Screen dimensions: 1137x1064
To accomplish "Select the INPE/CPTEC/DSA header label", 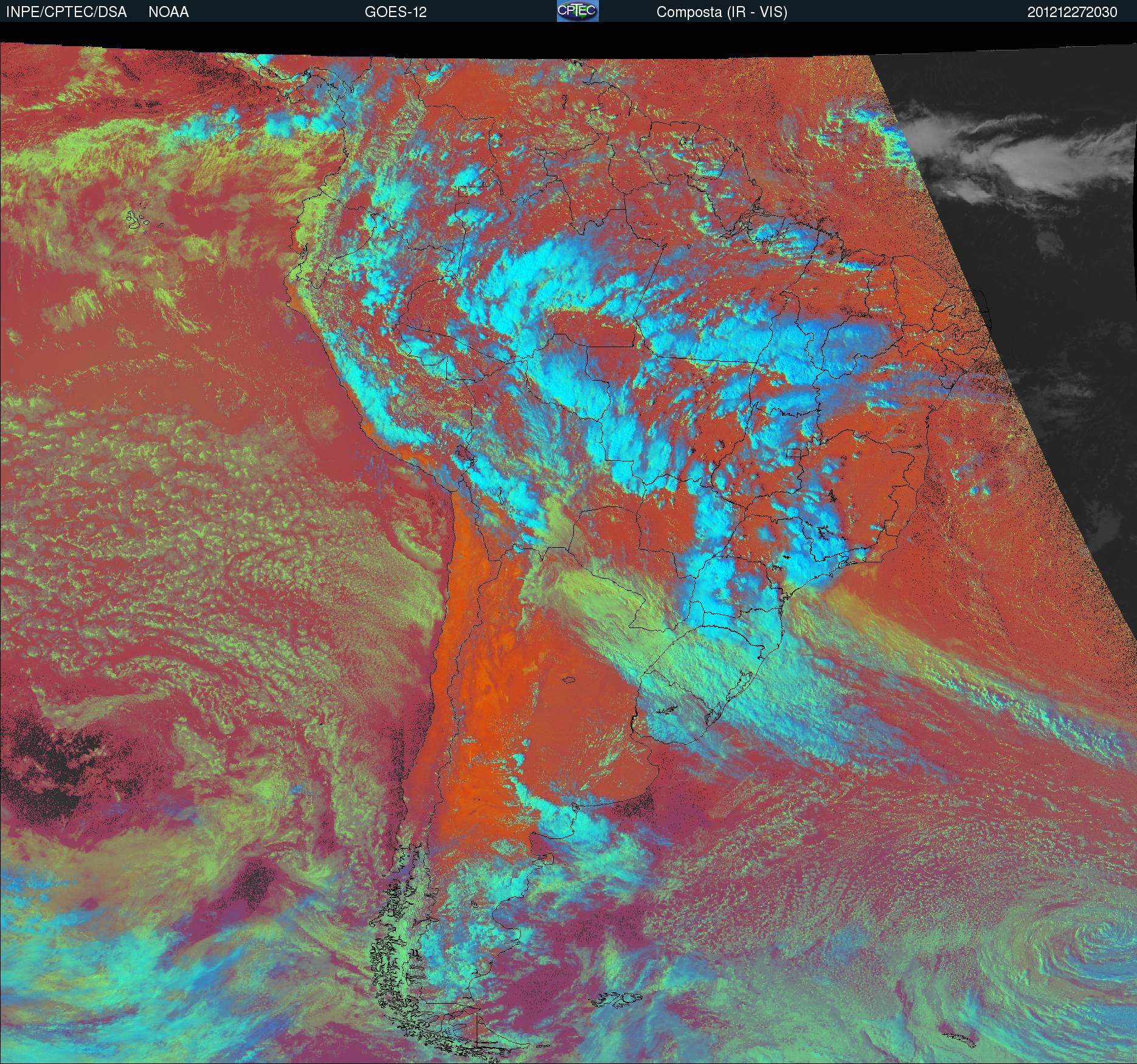I will [x=66, y=12].
